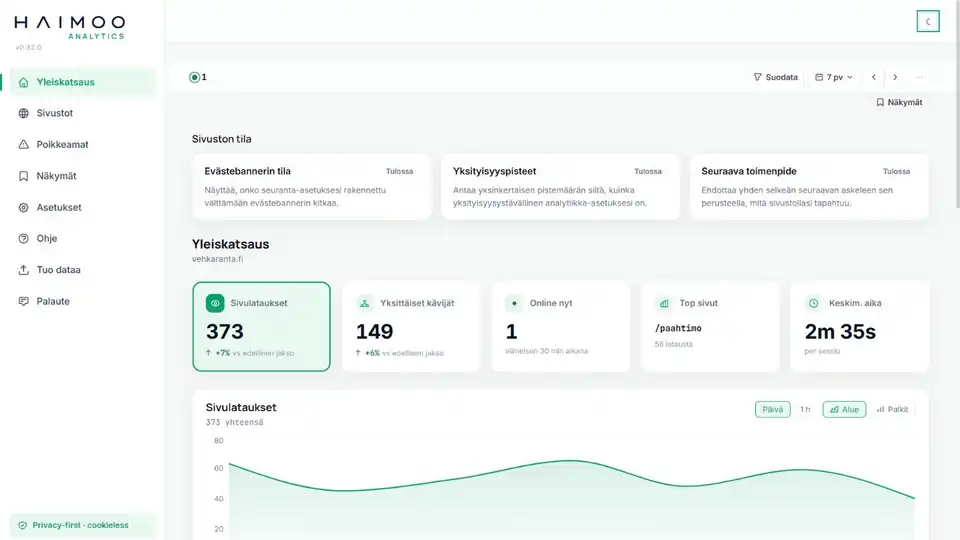The height and width of the screenshot is (540, 960).
Task: Switch chart granularity to 1 h
Action: [805, 410]
